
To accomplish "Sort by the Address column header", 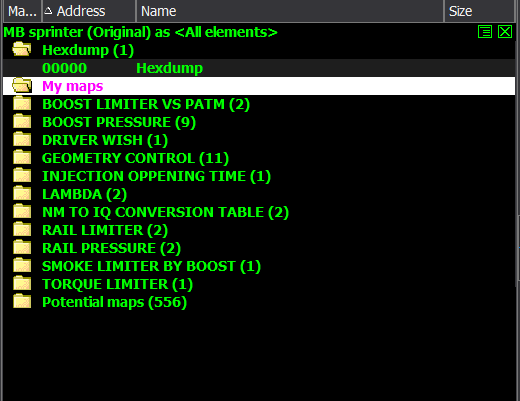I will click(x=89, y=11).
